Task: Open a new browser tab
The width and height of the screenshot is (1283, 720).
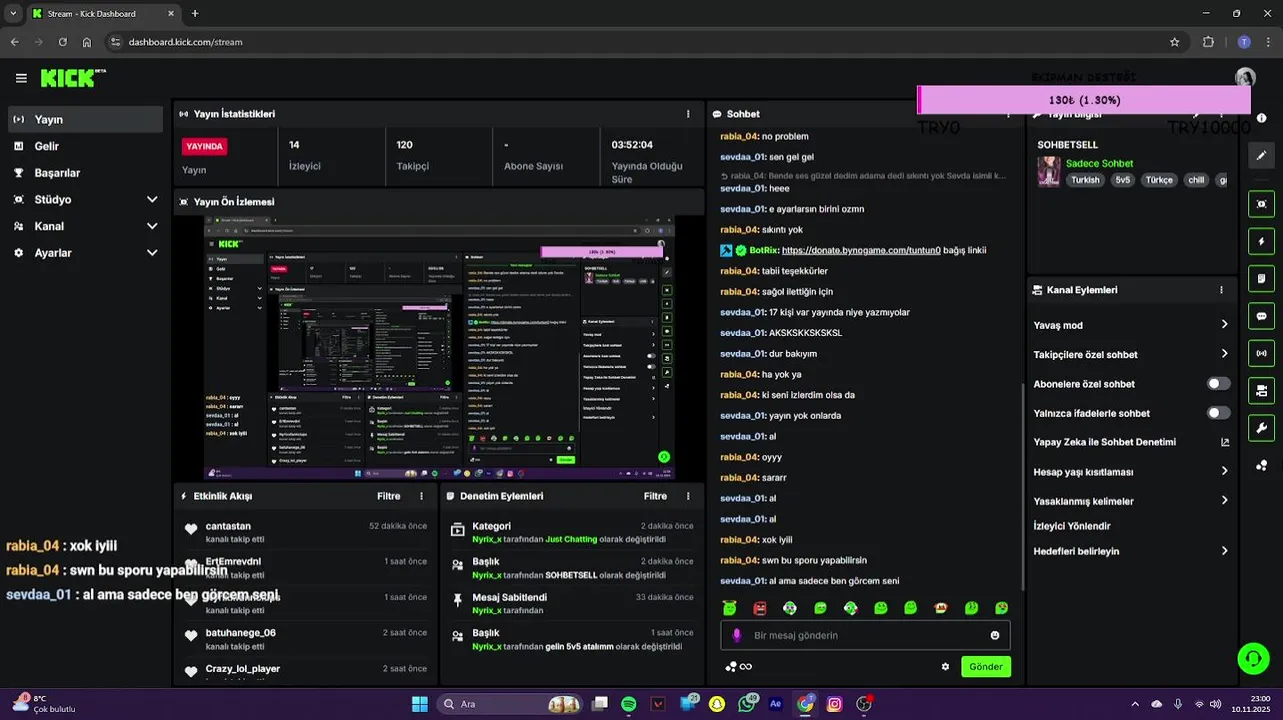Action: [x=195, y=14]
